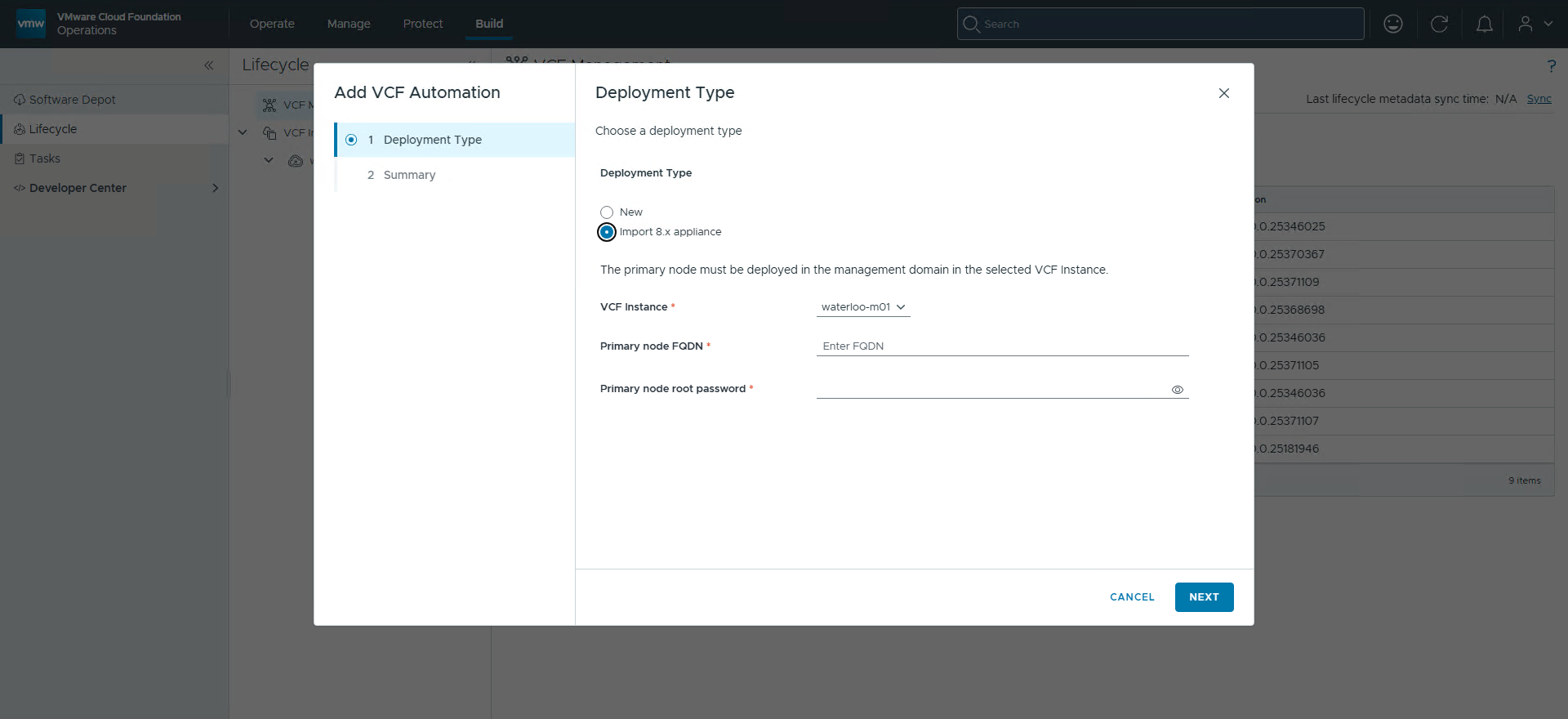Click version row ending 25371109
Viewport: 1568px width, 719px height.
pyautogui.click(x=1404, y=282)
